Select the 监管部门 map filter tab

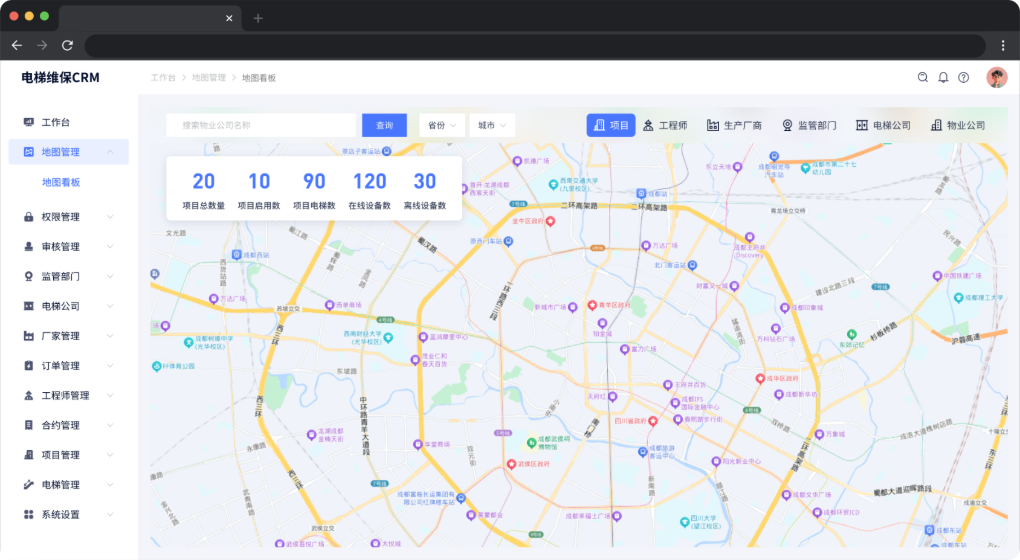click(x=809, y=125)
